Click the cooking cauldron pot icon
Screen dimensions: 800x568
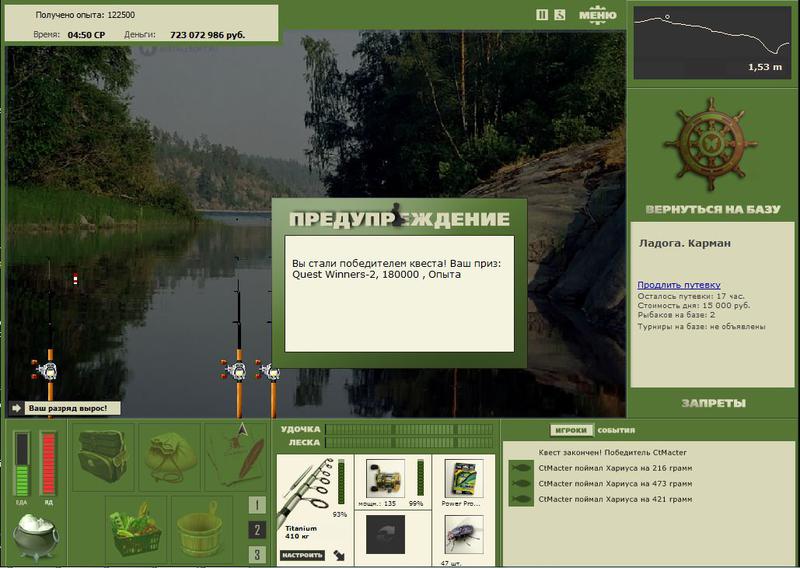[x=35, y=537]
